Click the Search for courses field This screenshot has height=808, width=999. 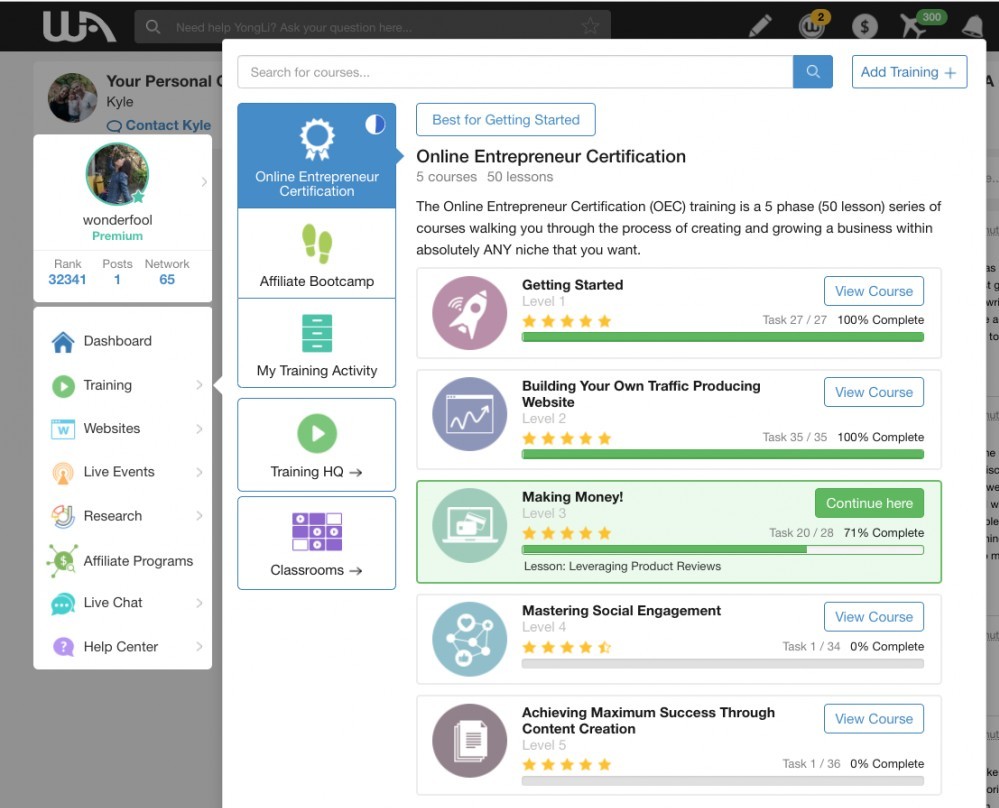(x=515, y=71)
